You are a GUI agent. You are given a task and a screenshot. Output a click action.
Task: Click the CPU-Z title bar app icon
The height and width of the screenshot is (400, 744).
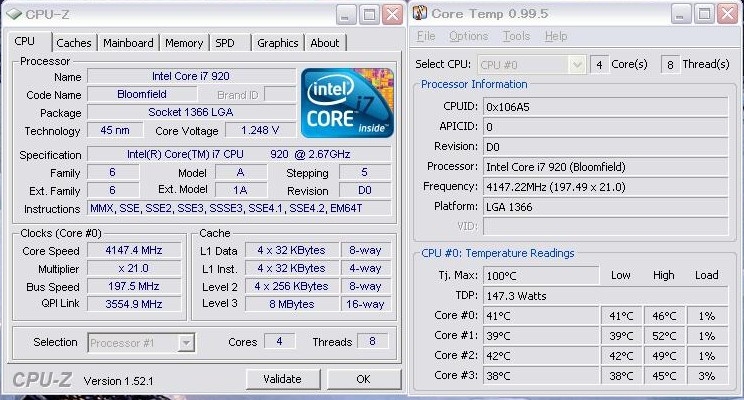pos(13,15)
